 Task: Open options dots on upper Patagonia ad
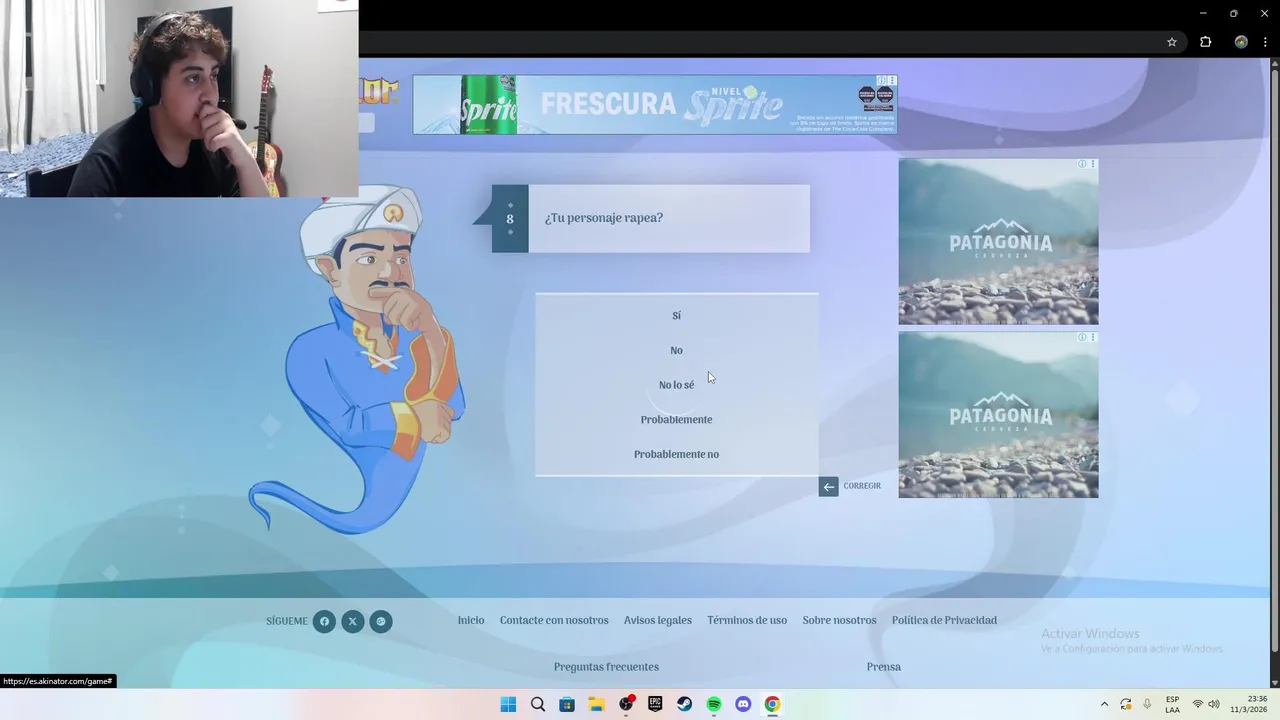(x=1093, y=163)
